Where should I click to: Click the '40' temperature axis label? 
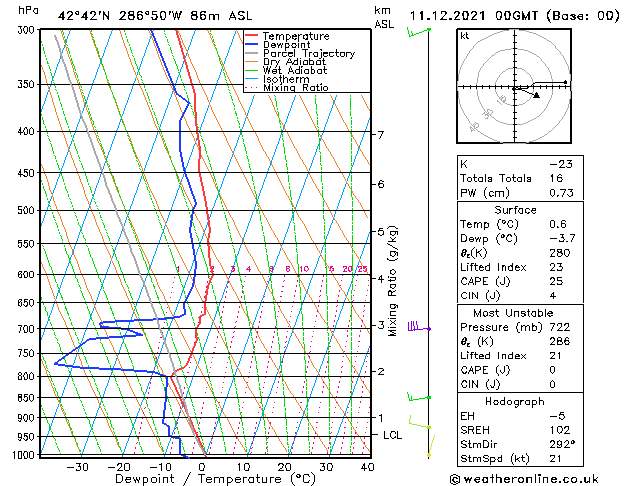tap(367, 467)
